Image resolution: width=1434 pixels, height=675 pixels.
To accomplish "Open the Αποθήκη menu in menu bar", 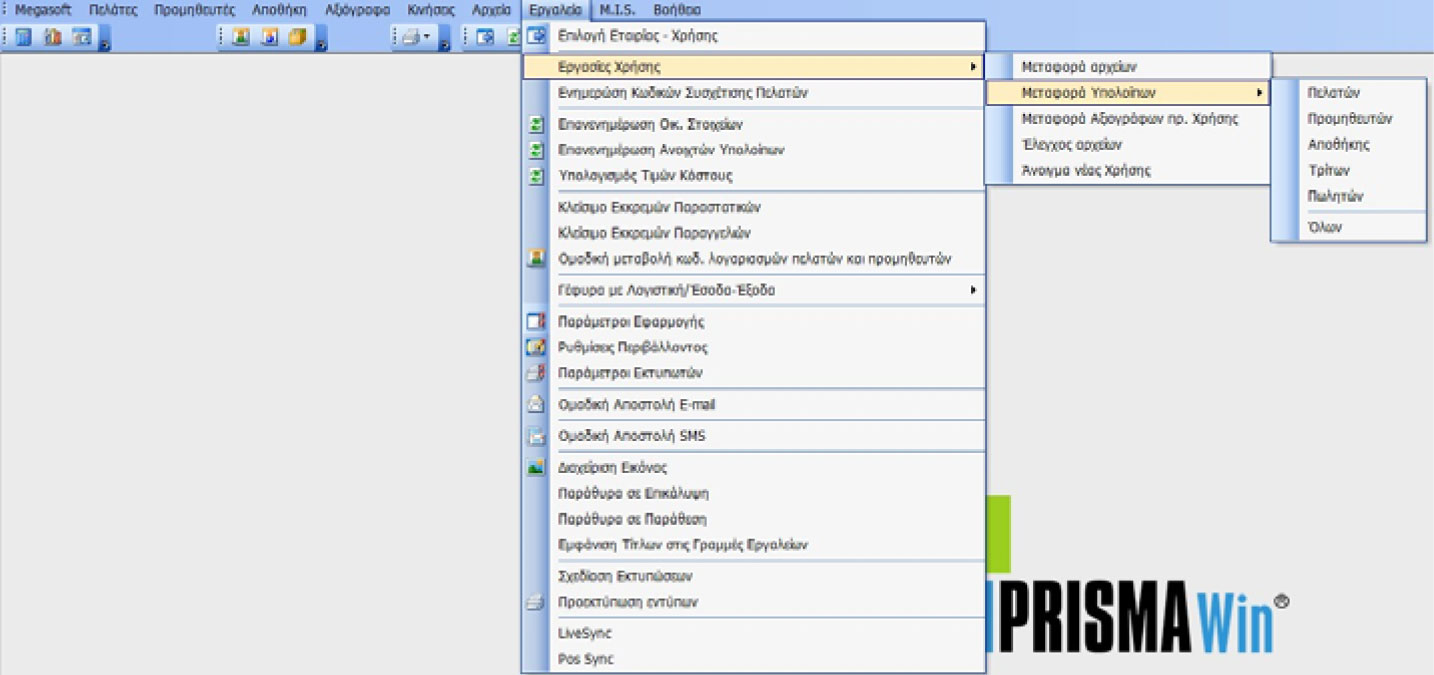I will (279, 10).
